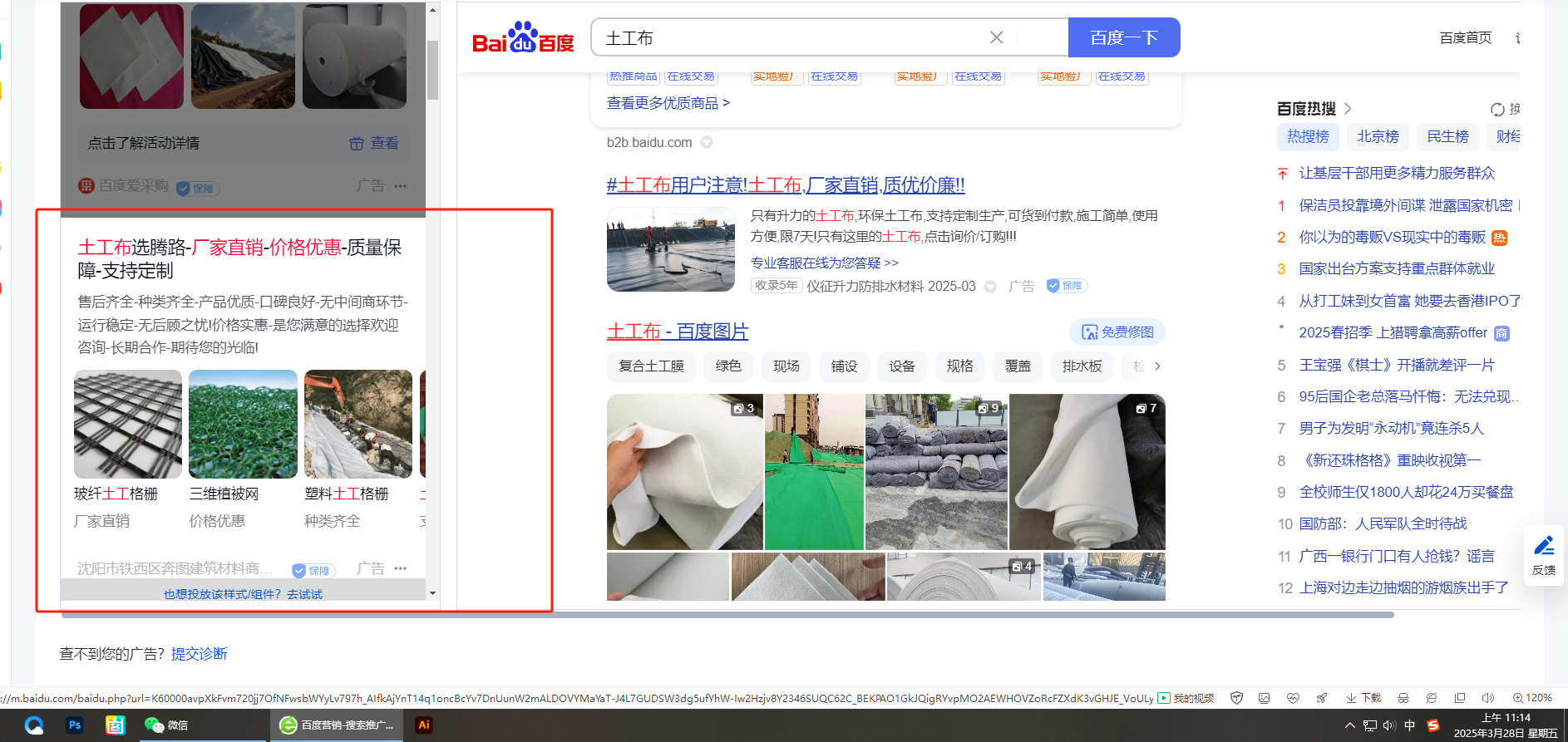Select the 复合土工膜 image tag
Viewport: 1568px width, 742px height.
point(651,366)
